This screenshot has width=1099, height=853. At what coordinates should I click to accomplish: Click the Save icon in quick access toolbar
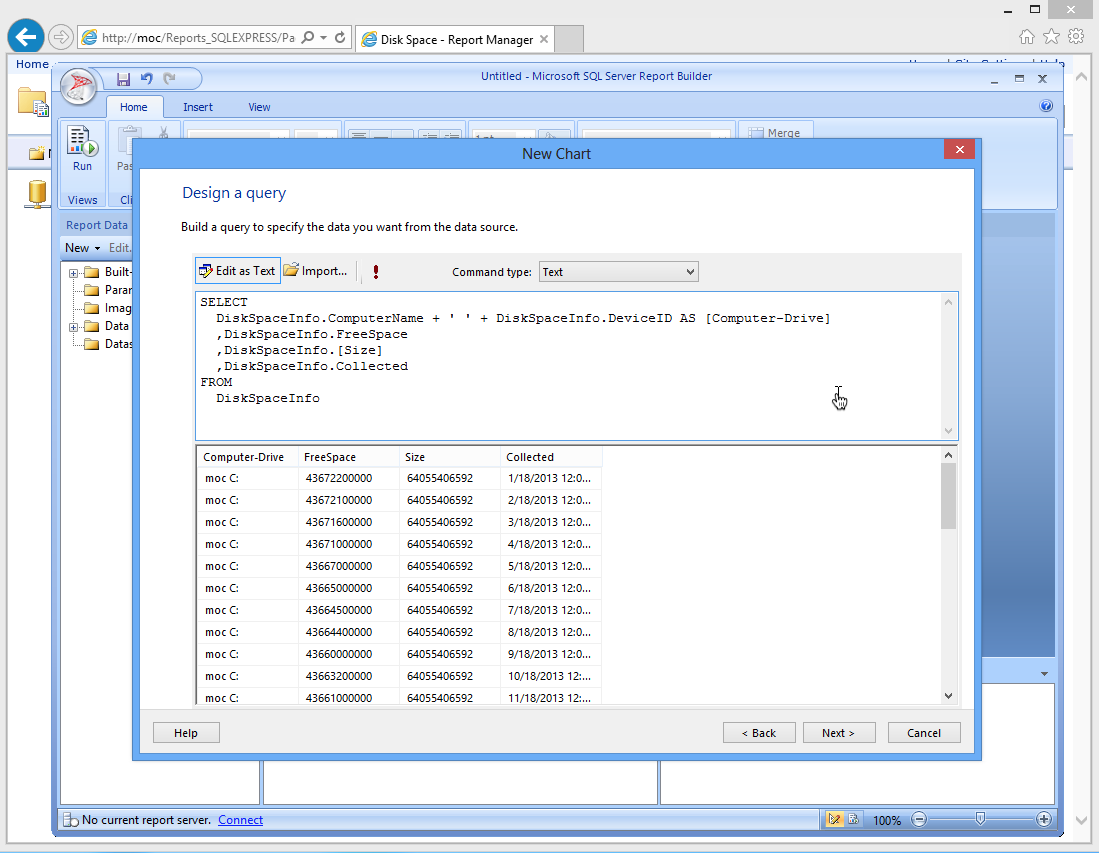[x=124, y=79]
